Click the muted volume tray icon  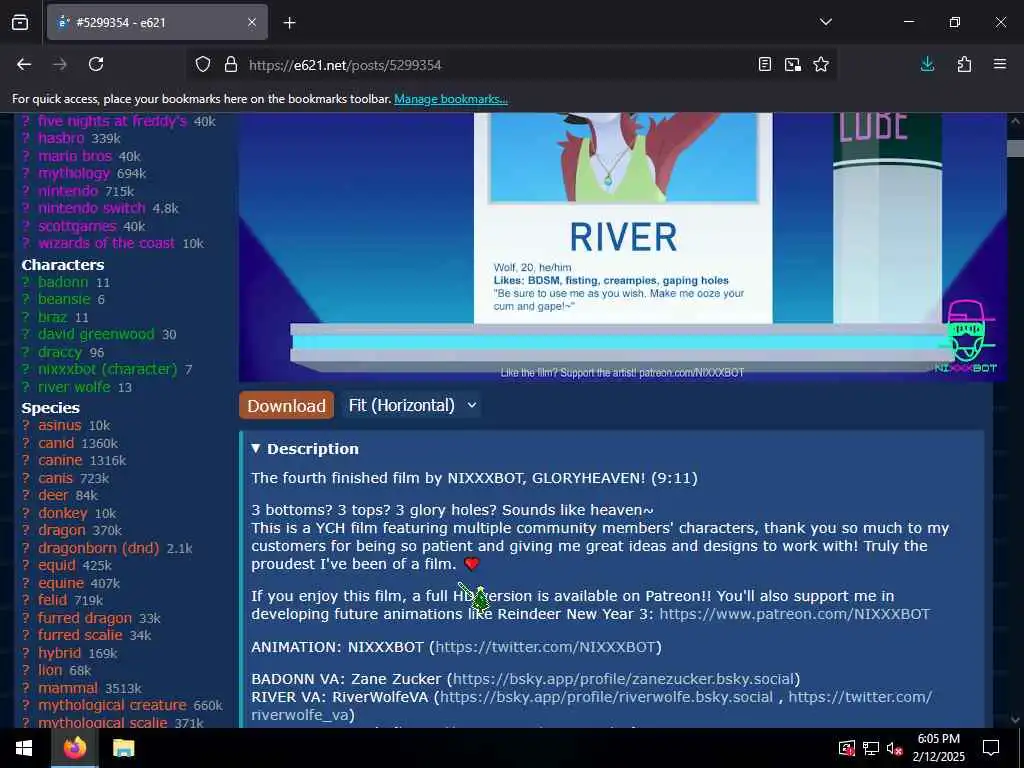tap(894, 748)
